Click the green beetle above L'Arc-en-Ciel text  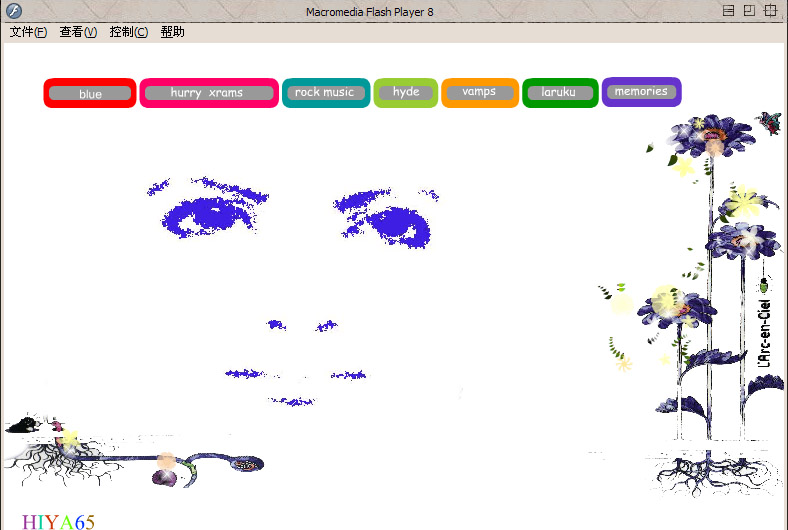click(764, 285)
